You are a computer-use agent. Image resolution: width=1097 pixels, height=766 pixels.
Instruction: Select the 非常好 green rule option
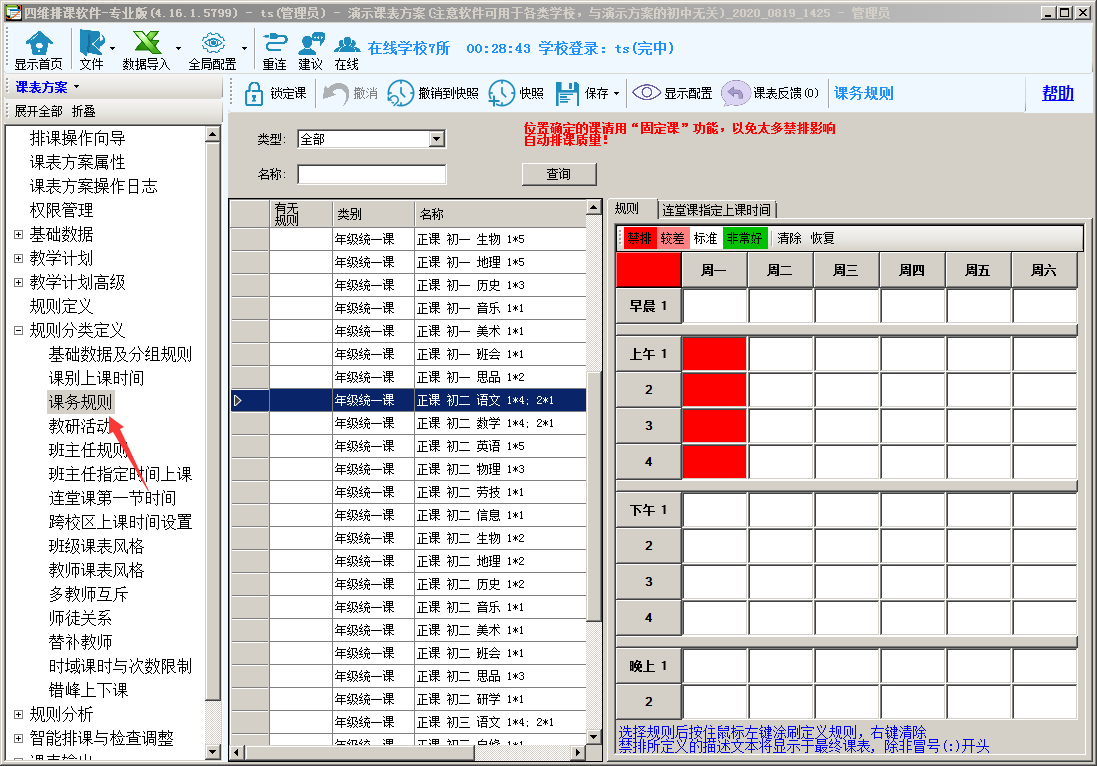click(744, 238)
